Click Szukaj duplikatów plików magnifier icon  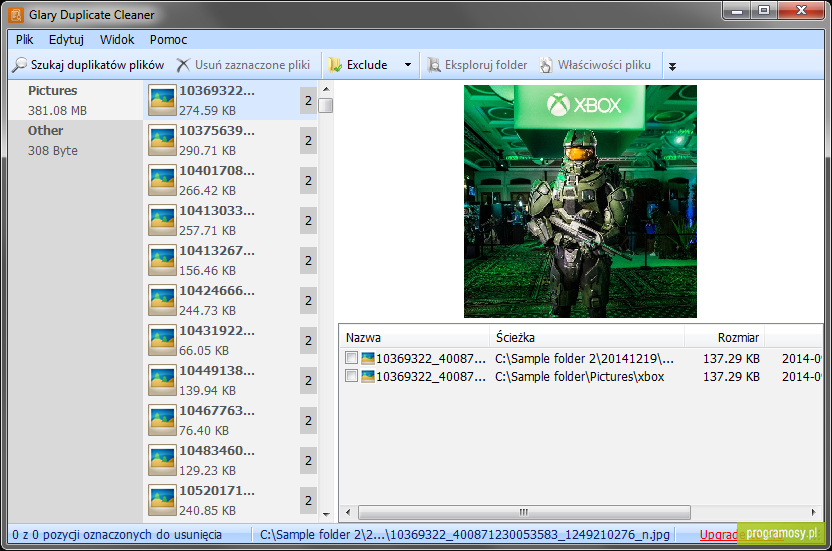(x=20, y=65)
